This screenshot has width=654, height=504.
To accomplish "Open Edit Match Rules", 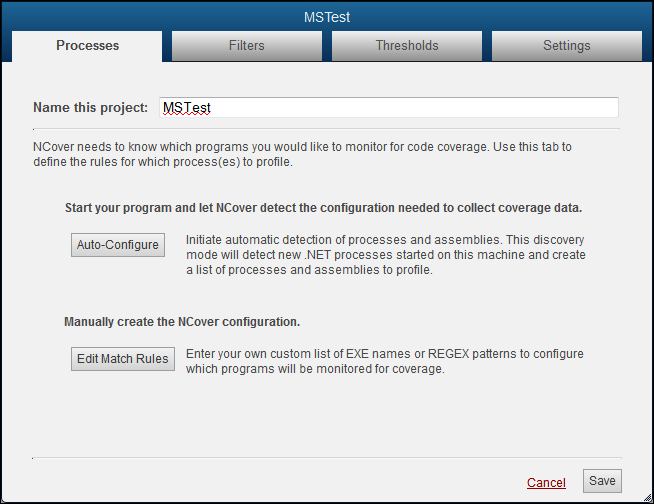I will pos(123,359).
